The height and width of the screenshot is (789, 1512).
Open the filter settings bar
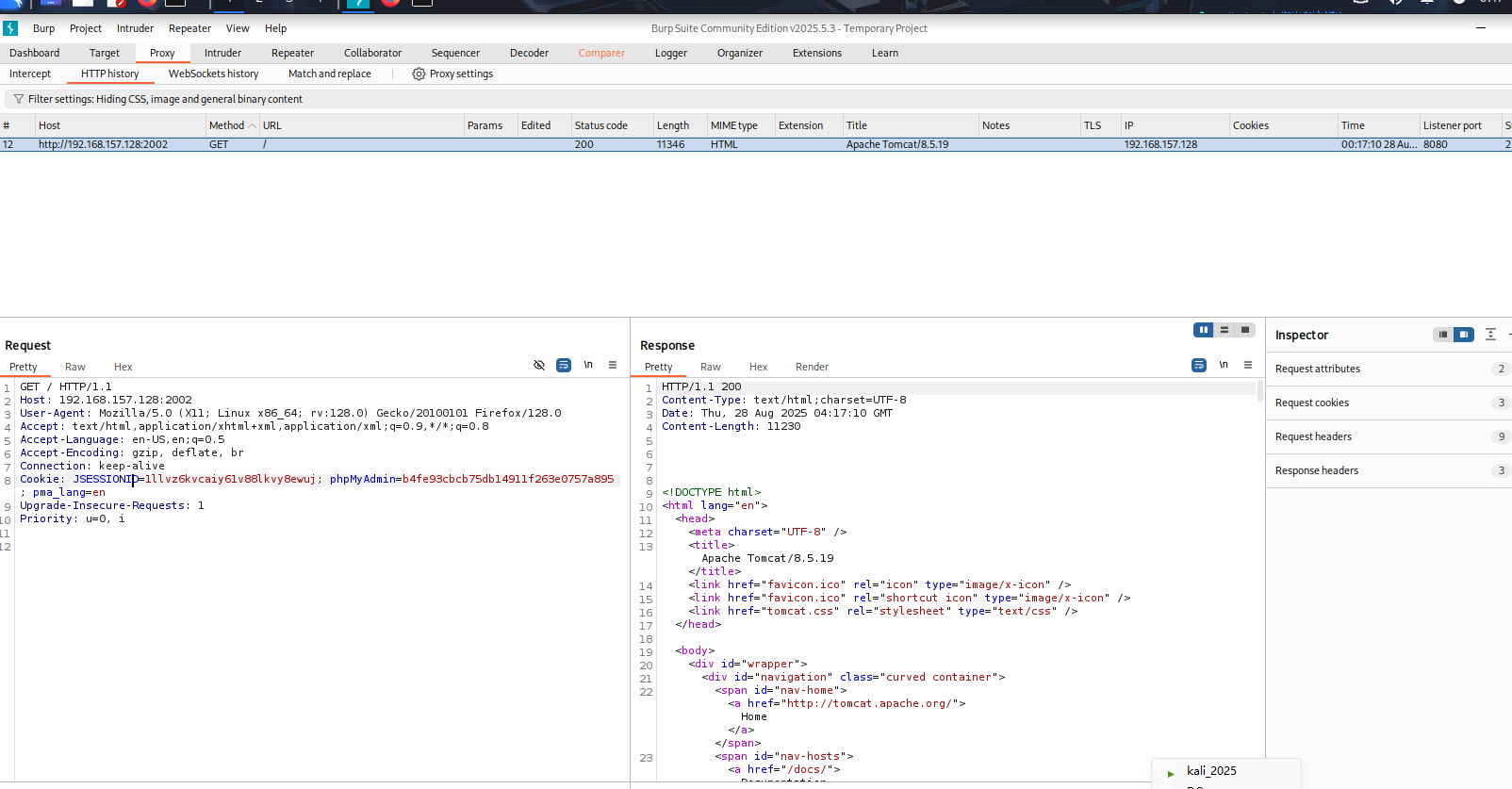tap(756, 99)
